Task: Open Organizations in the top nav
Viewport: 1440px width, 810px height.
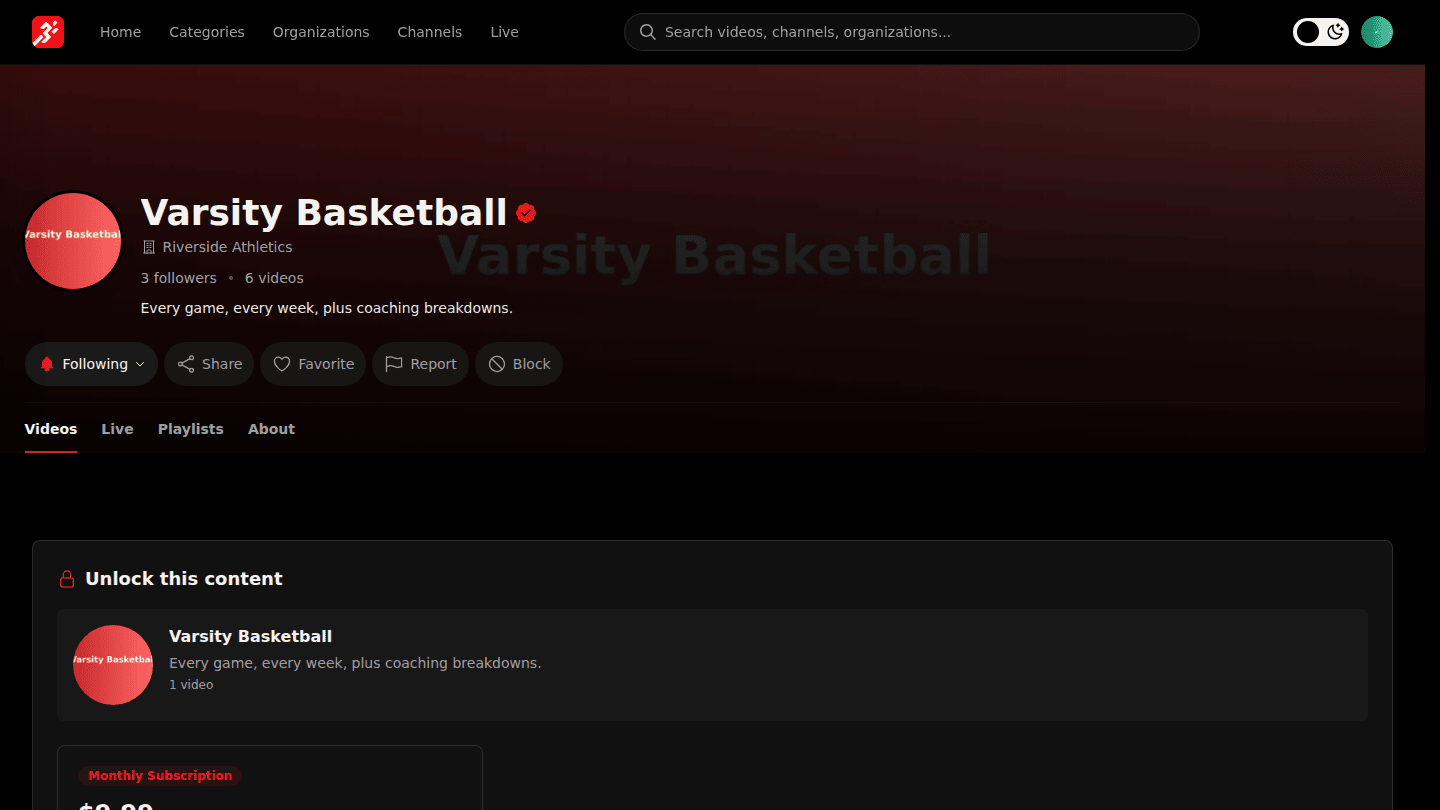Action: 321,32
